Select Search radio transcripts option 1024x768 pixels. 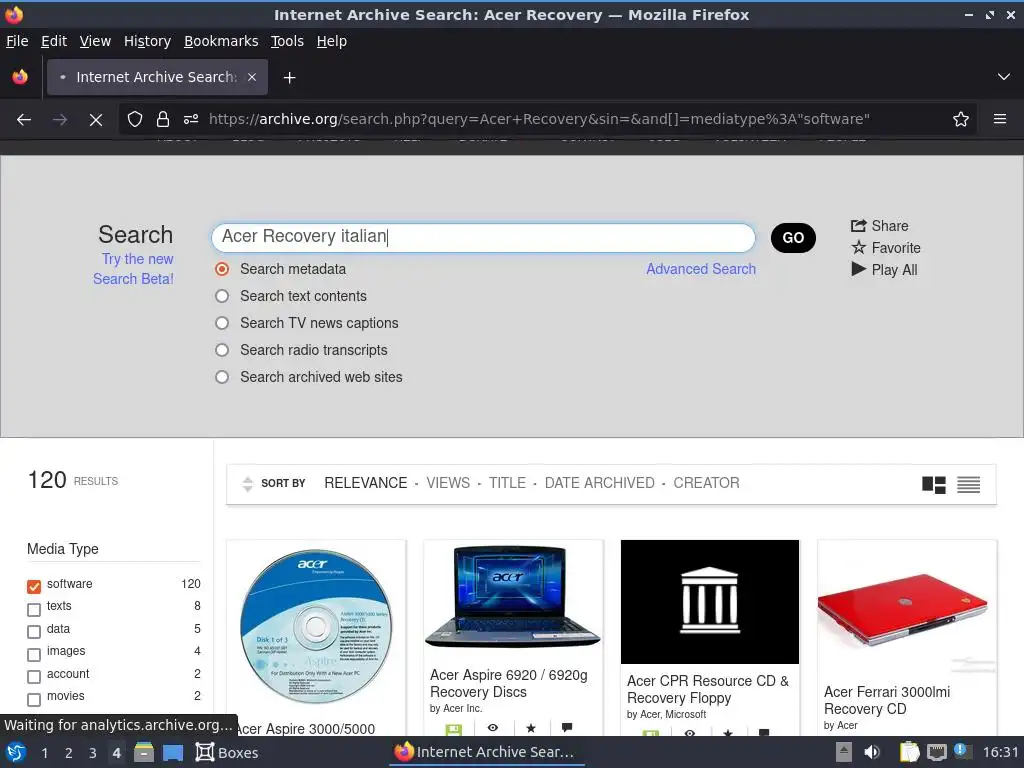[222, 350]
